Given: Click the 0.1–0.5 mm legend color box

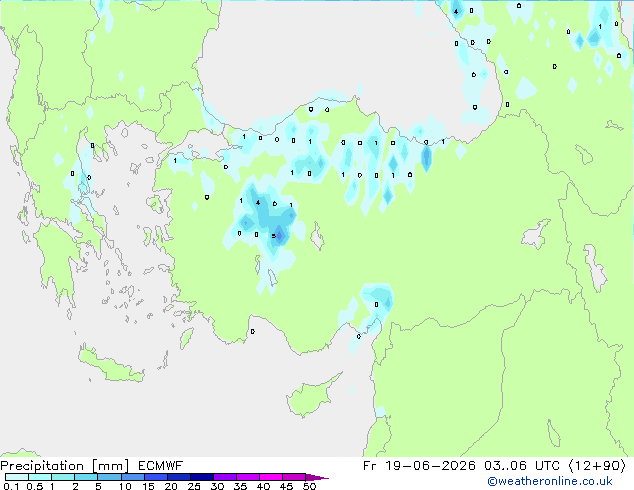Looking at the screenshot, I should 17,477.
